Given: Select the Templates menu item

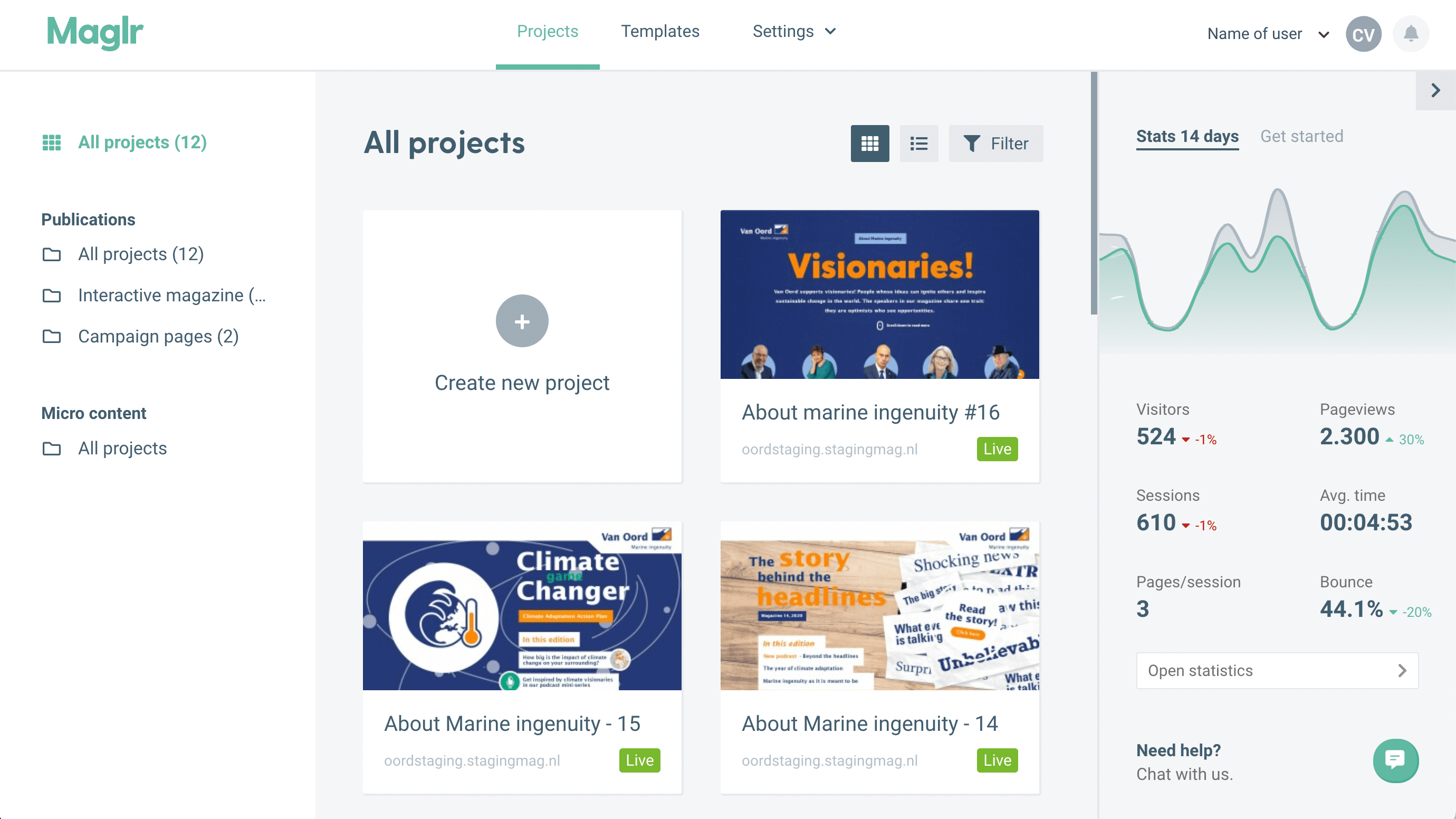Looking at the screenshot, I should tap(660, 31).
